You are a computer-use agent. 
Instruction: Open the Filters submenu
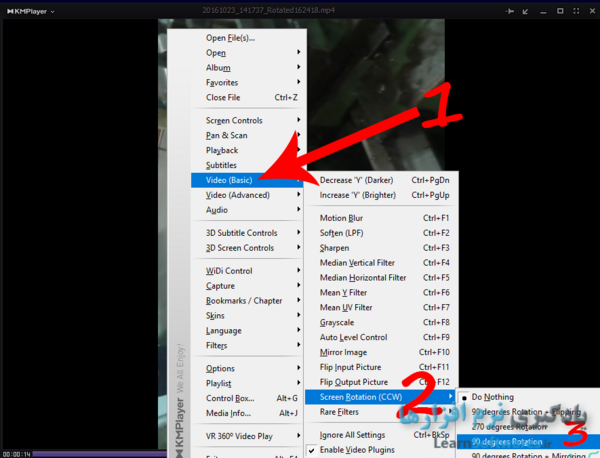pos(248,346)
